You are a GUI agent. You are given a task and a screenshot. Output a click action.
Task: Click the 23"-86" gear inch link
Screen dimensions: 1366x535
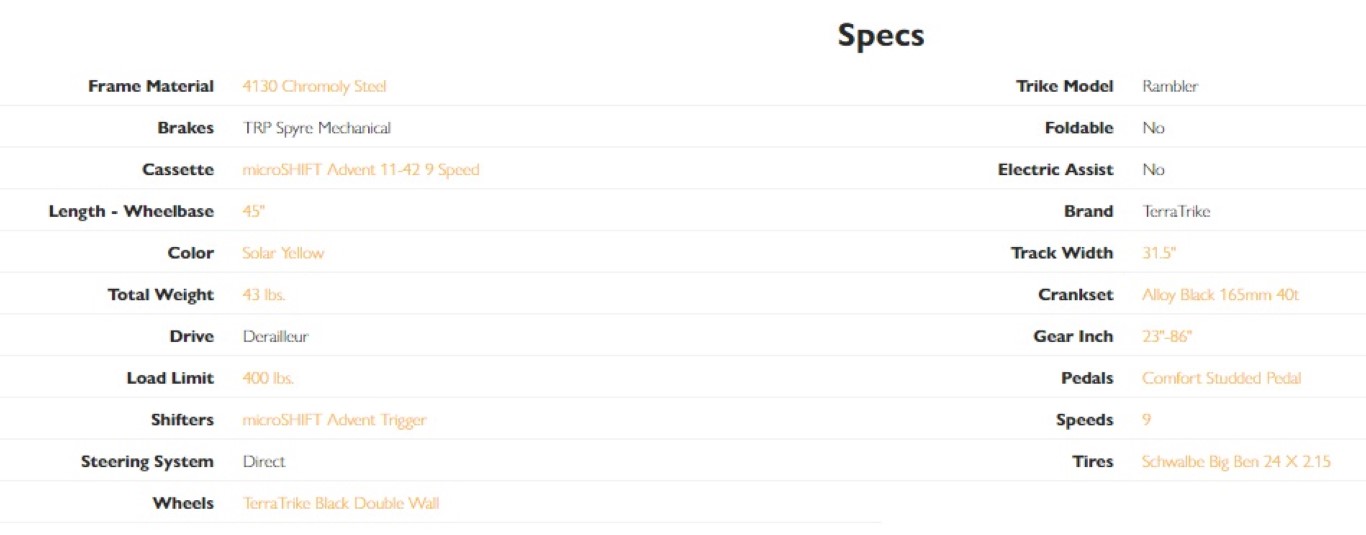(1167, 337)
